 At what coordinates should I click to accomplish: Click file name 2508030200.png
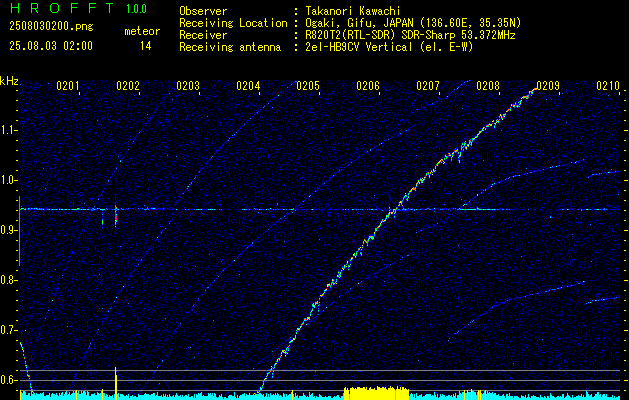[51, 26]
